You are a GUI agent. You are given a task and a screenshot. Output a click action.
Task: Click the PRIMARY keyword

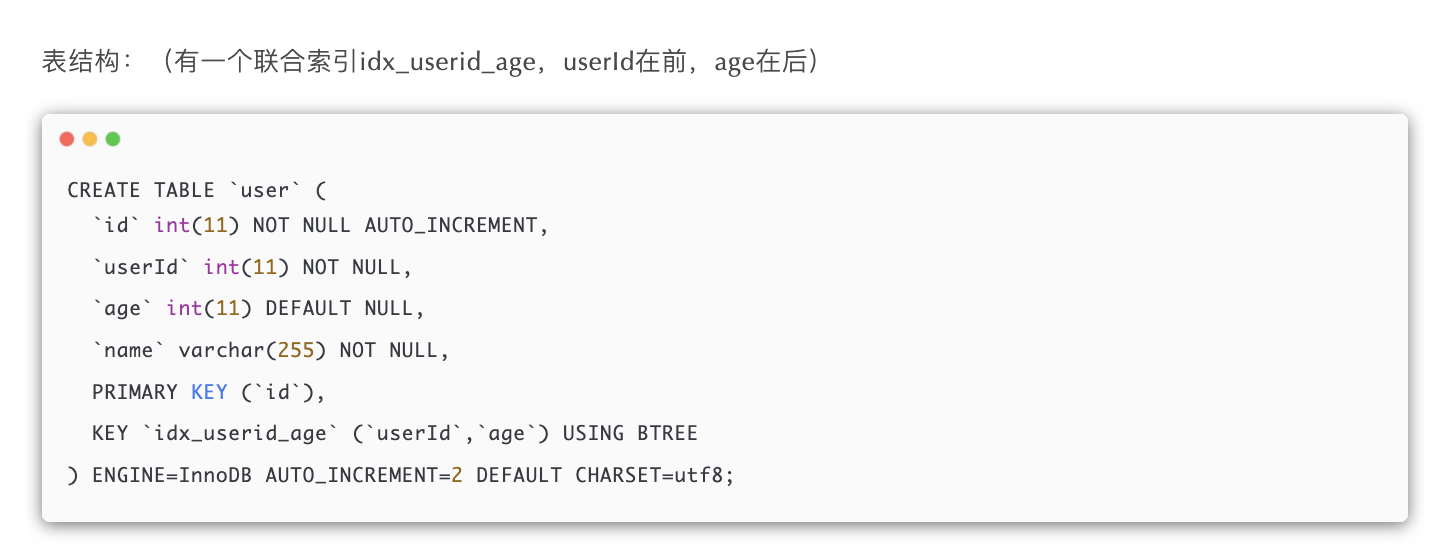(x=135, y=392)
